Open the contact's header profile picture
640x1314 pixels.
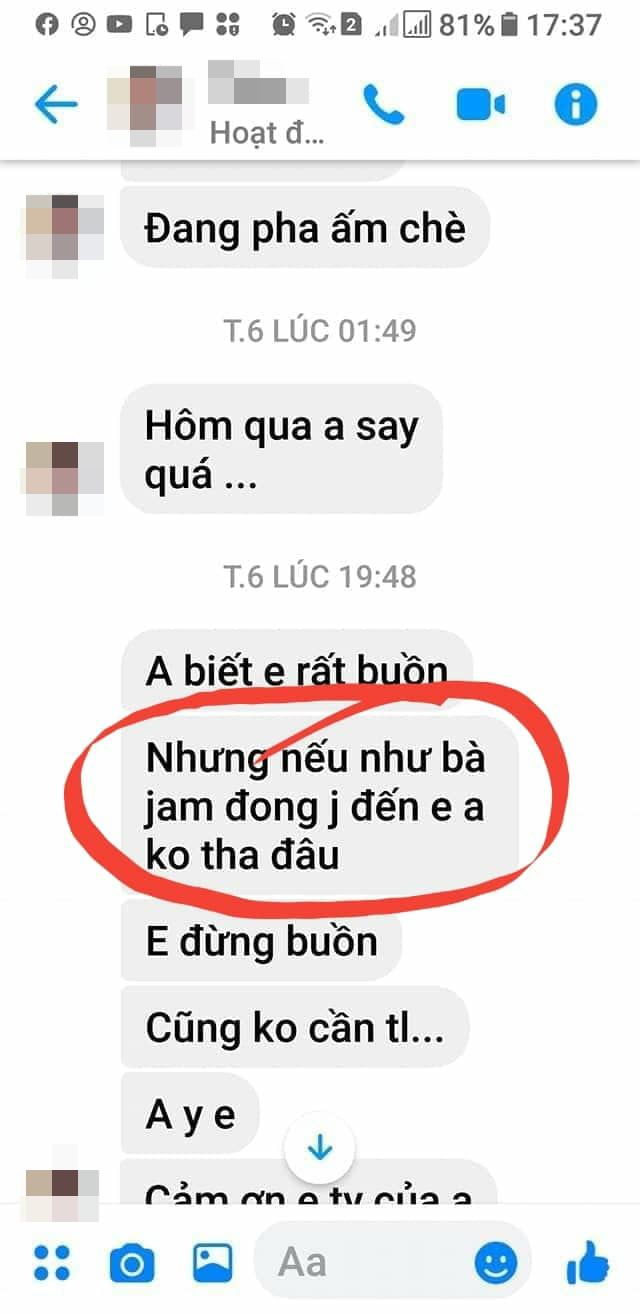point(145,104)
